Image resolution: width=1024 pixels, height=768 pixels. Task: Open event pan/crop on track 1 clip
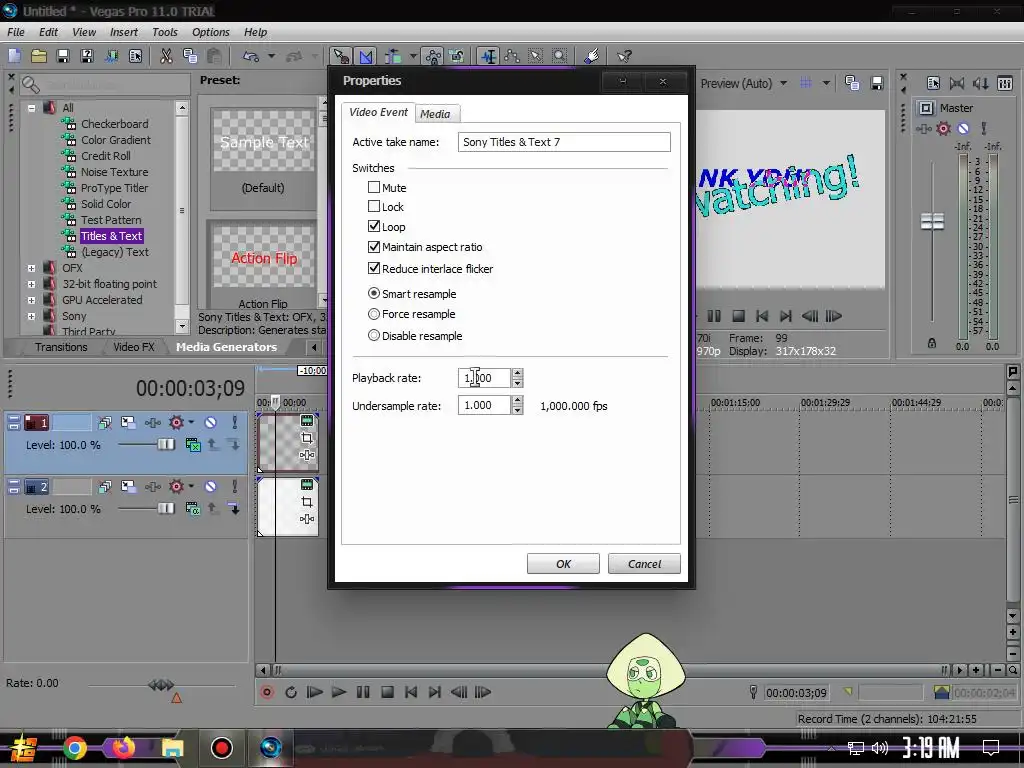307,438
